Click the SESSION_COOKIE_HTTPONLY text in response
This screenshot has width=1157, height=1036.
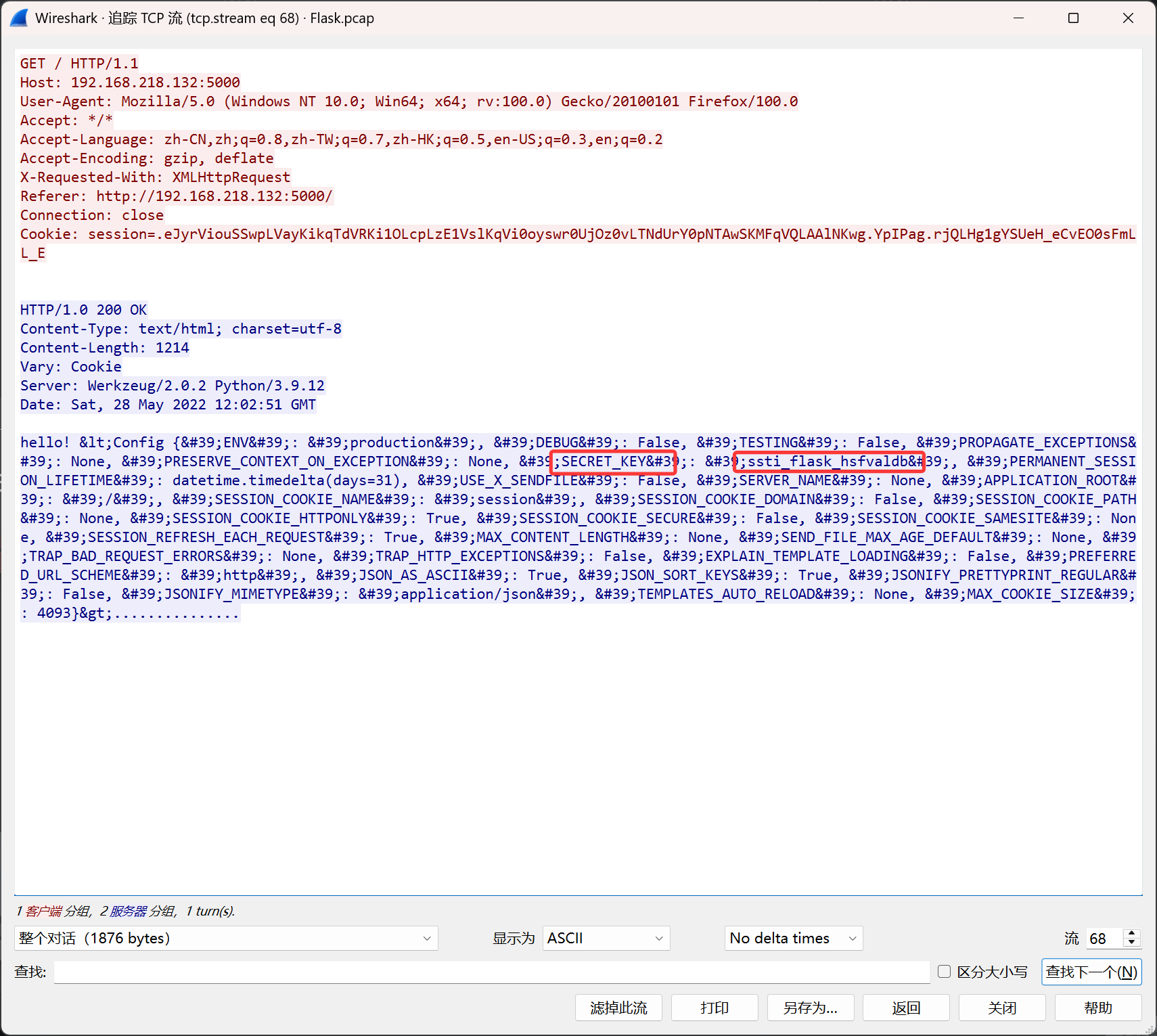[x=269, y=518]
